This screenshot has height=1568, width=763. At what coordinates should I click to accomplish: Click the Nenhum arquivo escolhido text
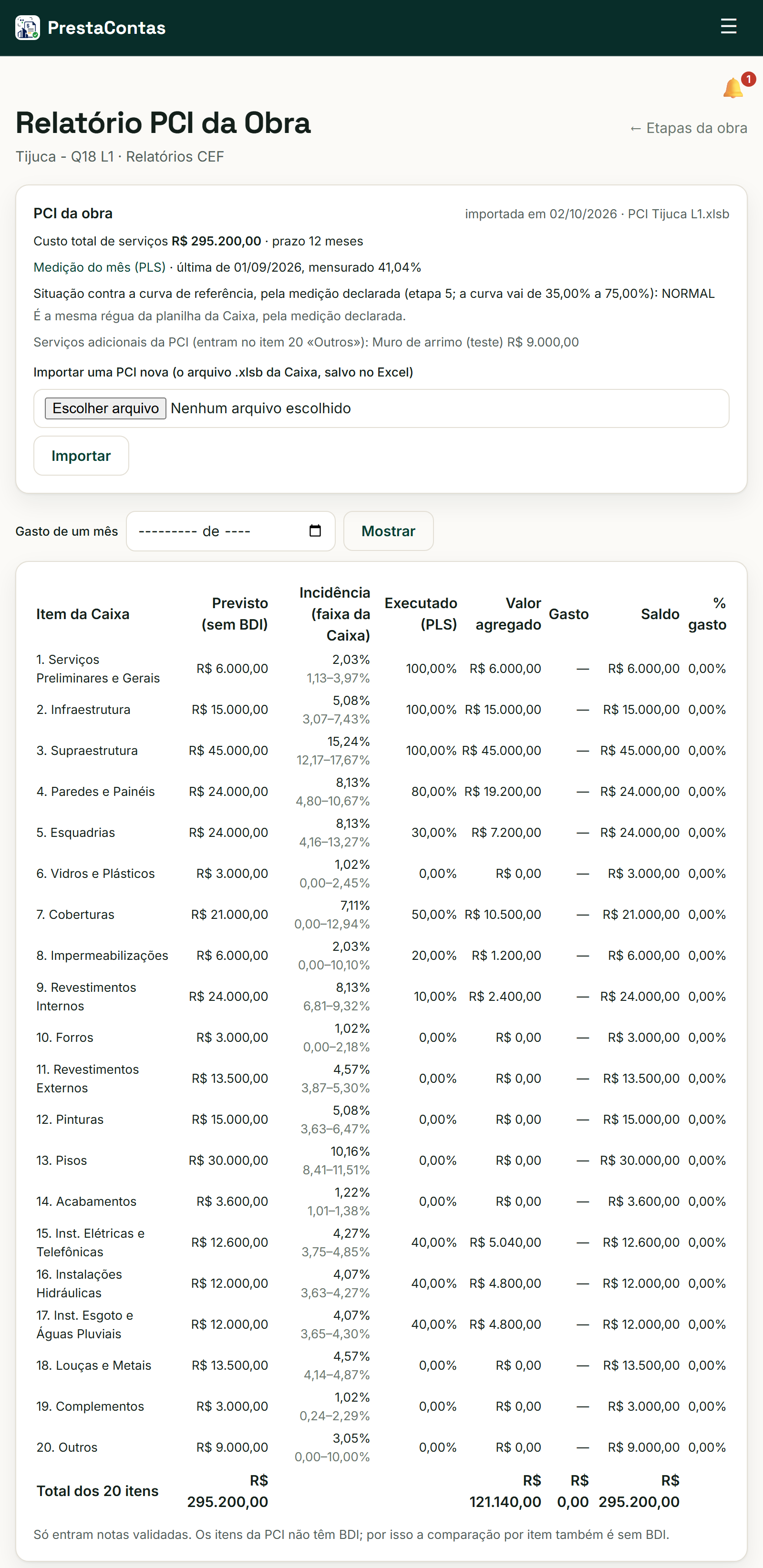click(261, 408)
